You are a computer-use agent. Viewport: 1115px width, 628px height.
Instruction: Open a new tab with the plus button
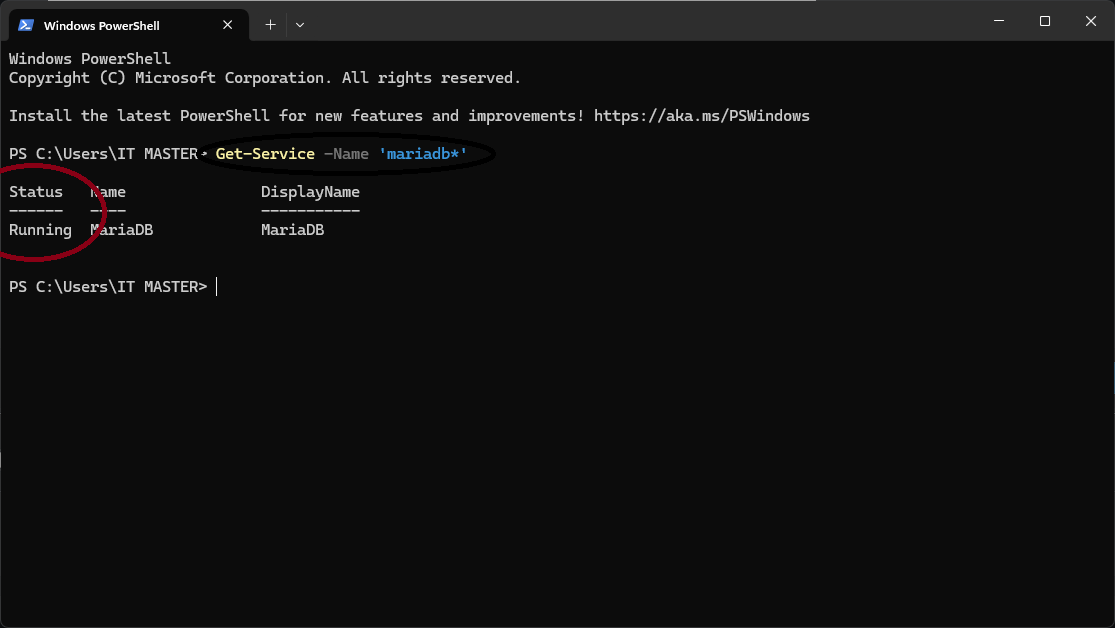[x=270, y=25]
